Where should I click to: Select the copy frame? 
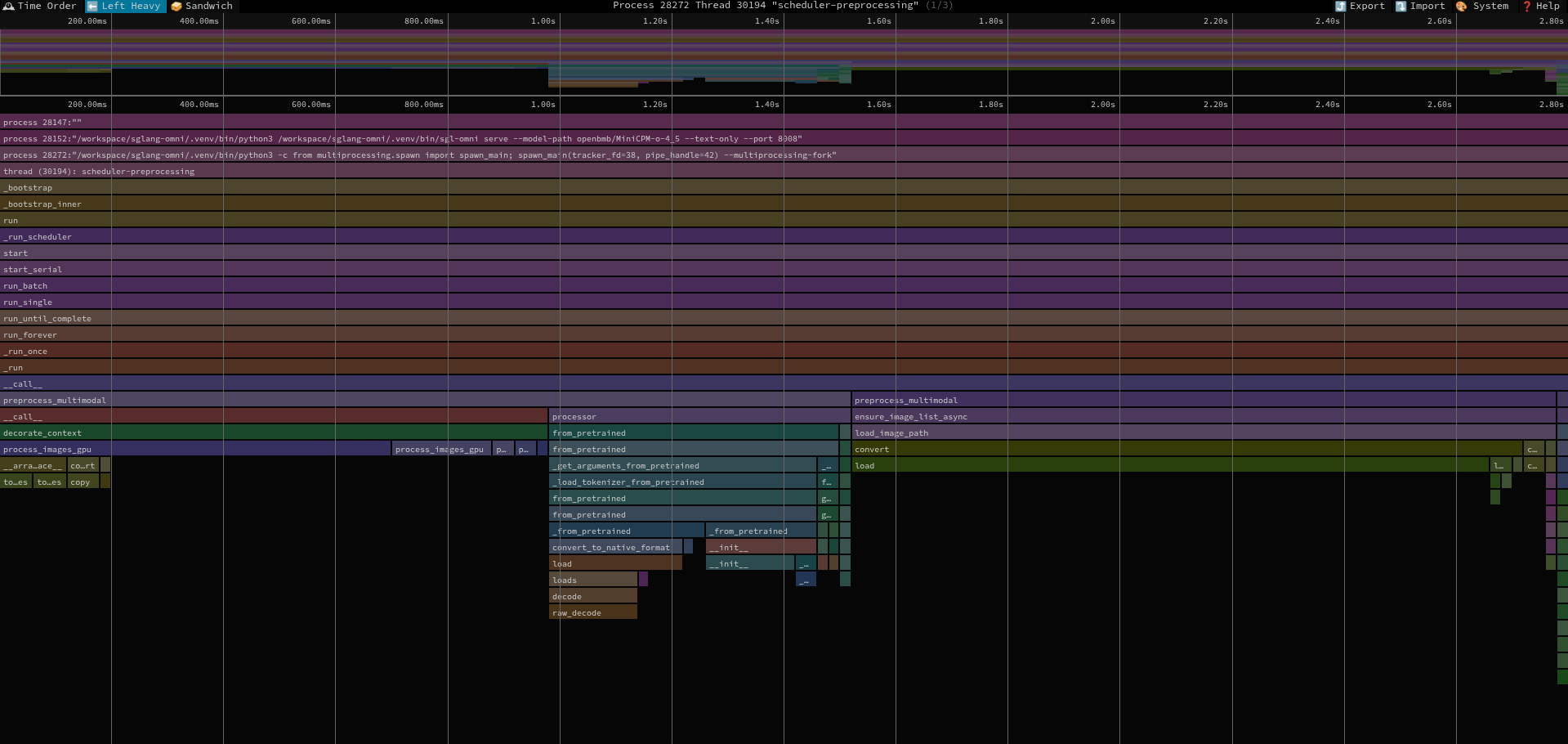coord(83,482)
